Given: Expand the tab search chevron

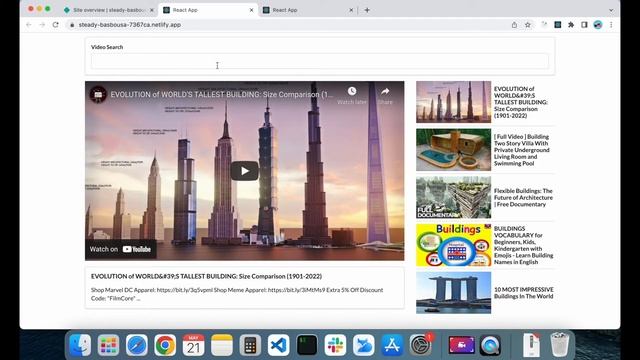Looking at the screenshot, I should [x=611, y=10].
